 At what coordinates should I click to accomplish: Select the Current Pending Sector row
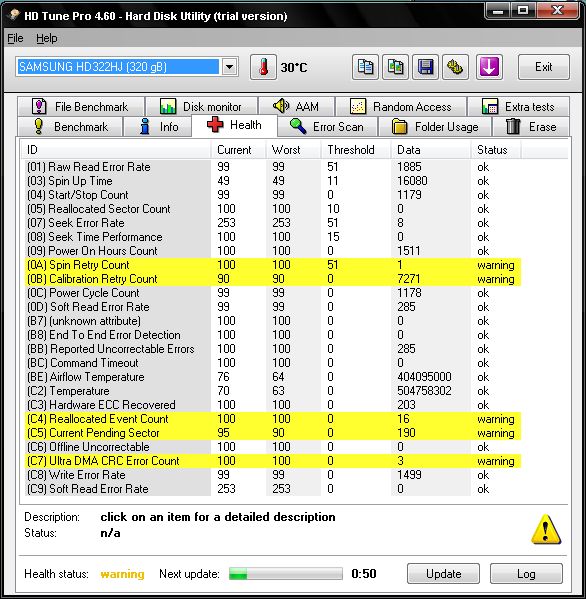tap(273, 433)
